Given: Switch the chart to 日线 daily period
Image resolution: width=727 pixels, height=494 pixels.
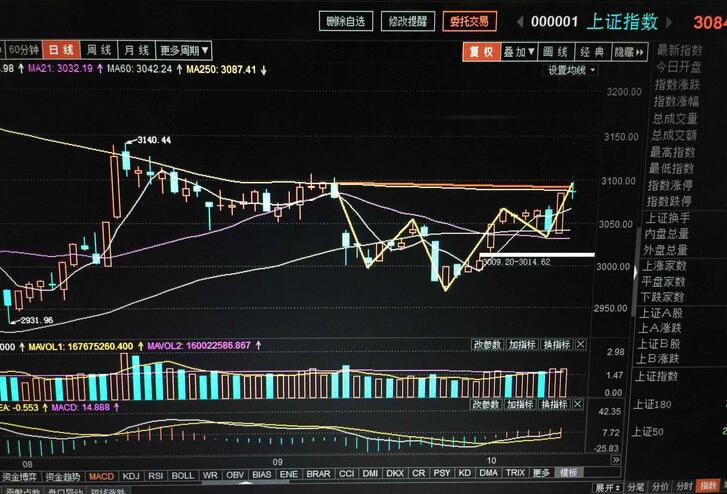Looking at the screenshot, I should [x=61, y=50].
